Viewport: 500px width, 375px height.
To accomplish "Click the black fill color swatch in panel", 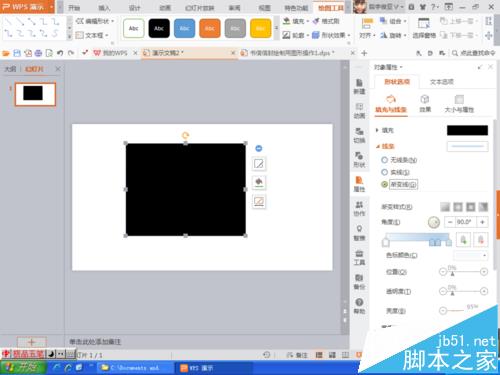I will (467, 130).
